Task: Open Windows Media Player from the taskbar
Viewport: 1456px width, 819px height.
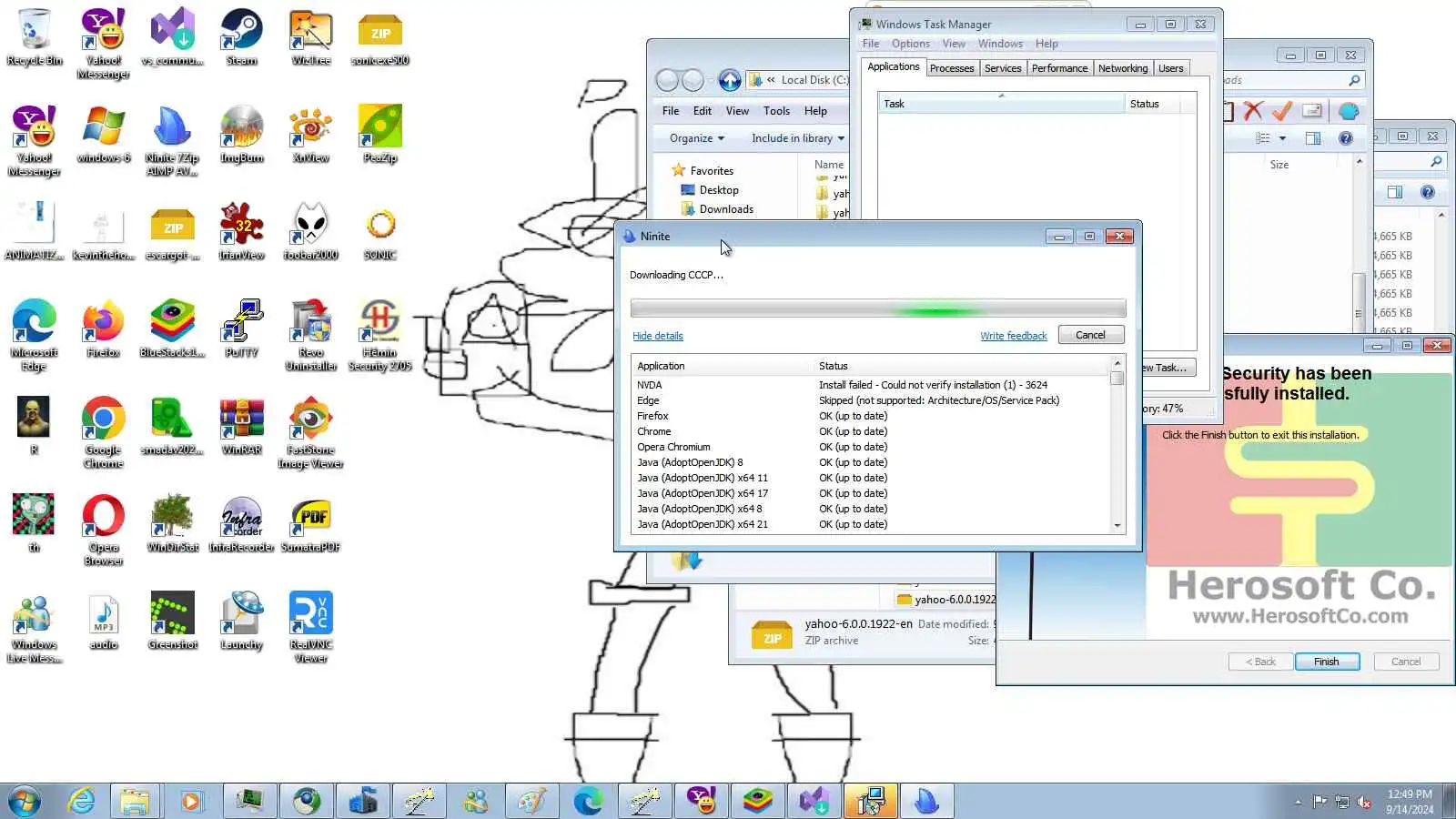Action: point(191,801)
